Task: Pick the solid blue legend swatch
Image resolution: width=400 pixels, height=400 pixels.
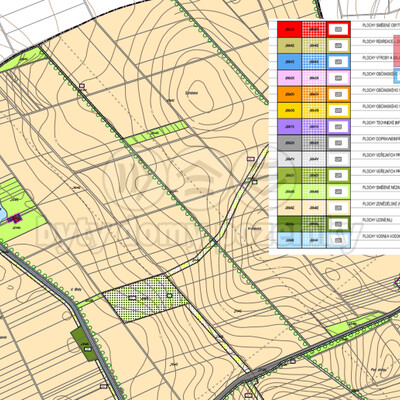Action: coord(290,62)
